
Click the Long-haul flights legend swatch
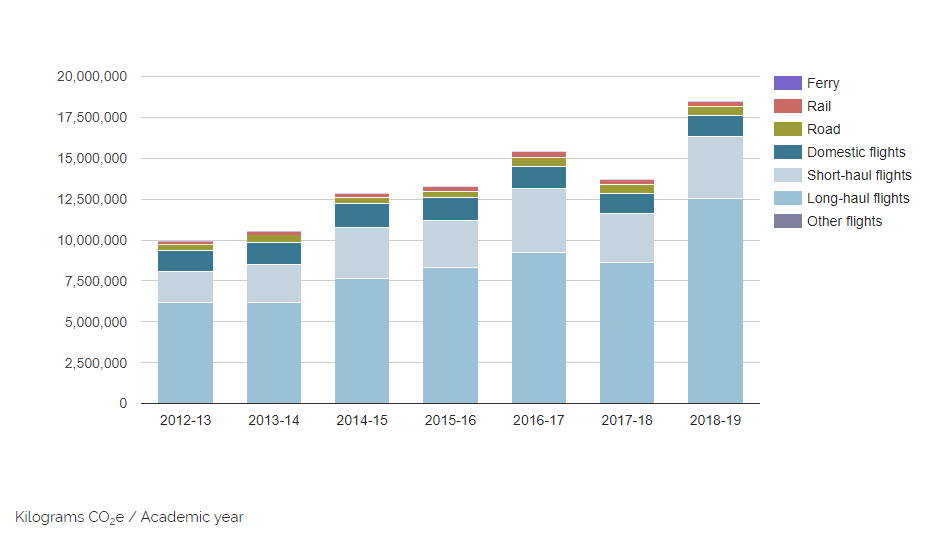[x=787, y=198]
